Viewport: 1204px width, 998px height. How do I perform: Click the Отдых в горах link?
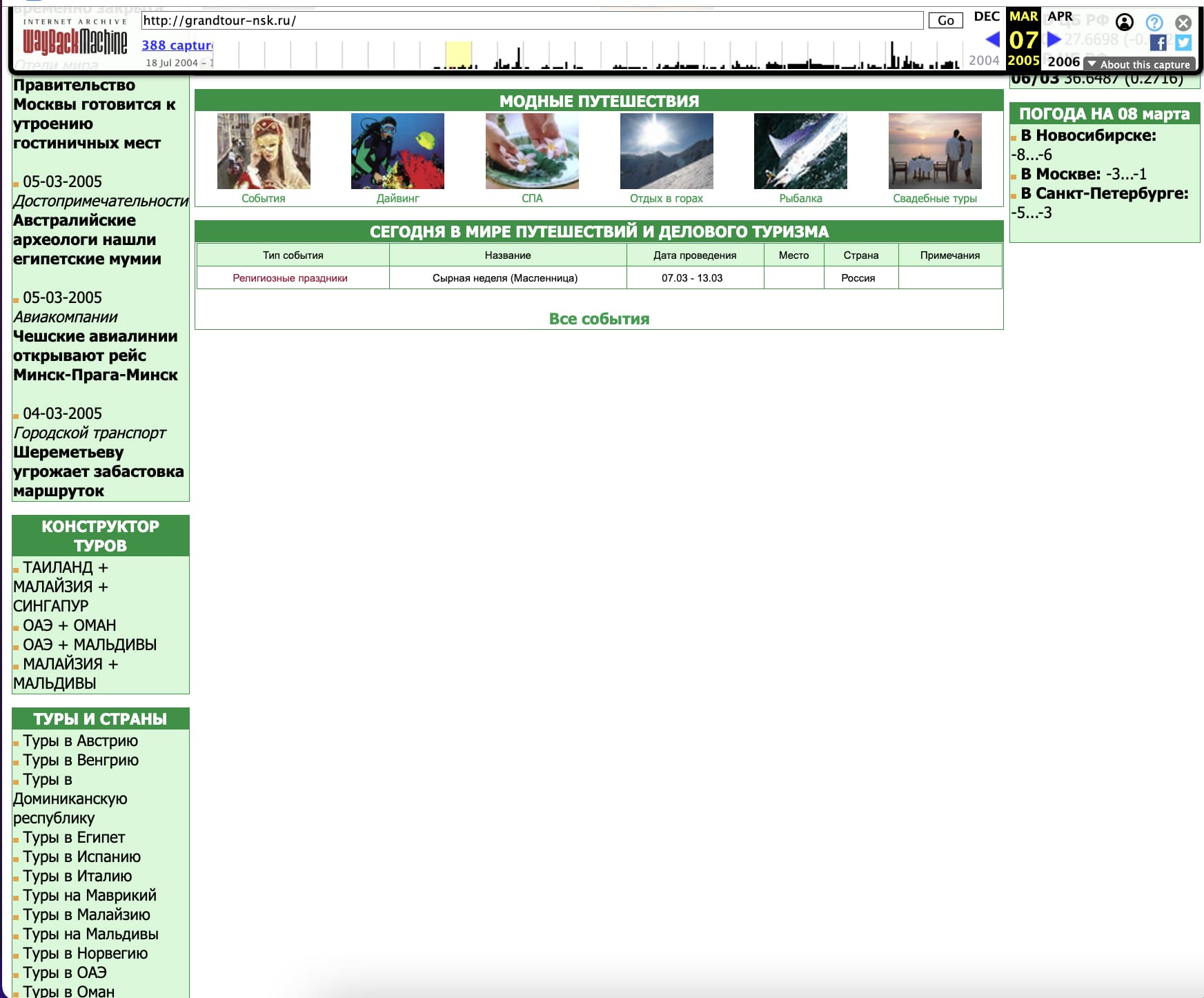(x=667, y=198)
